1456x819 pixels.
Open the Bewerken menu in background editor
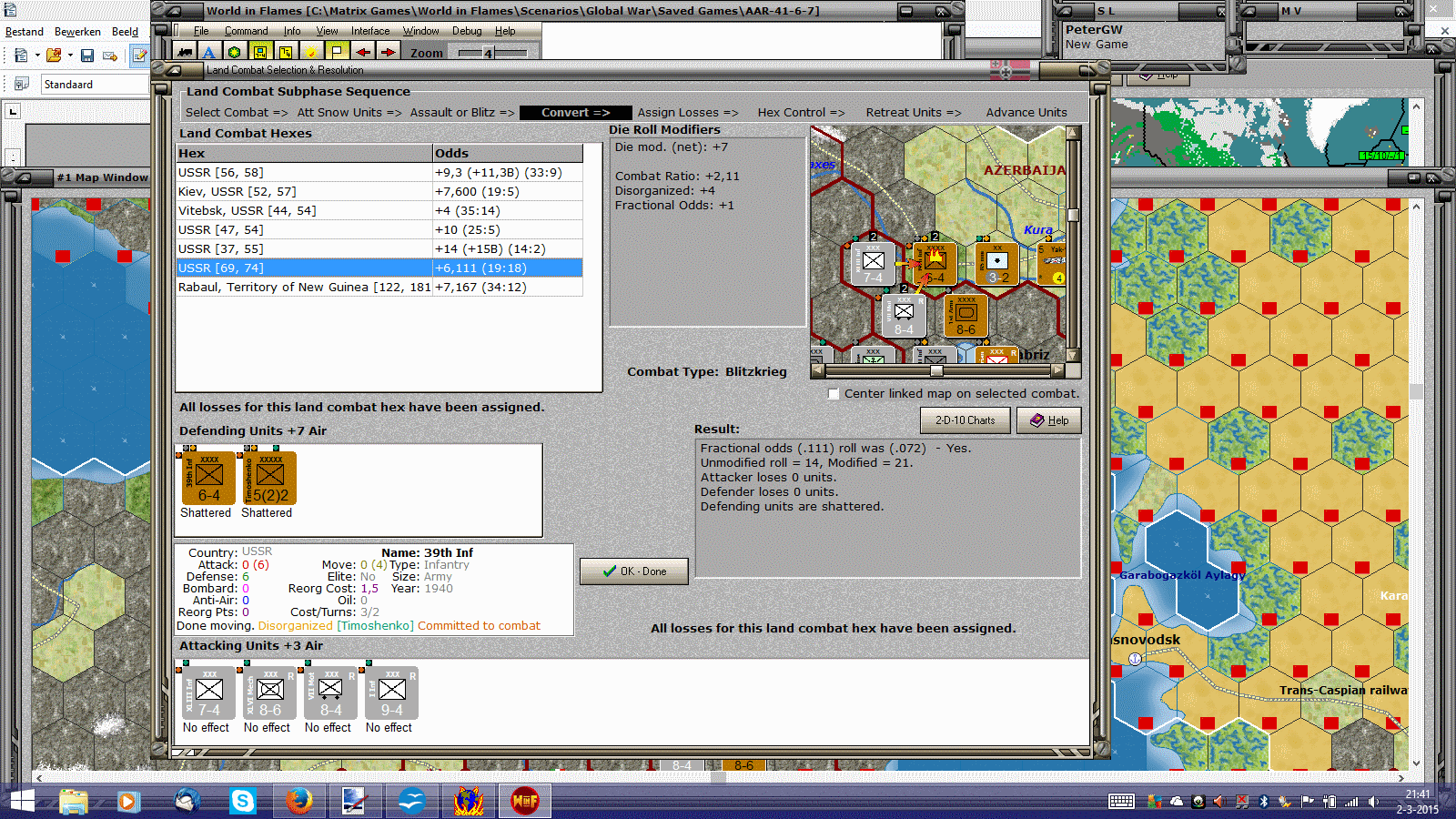(x=78, y=32)
